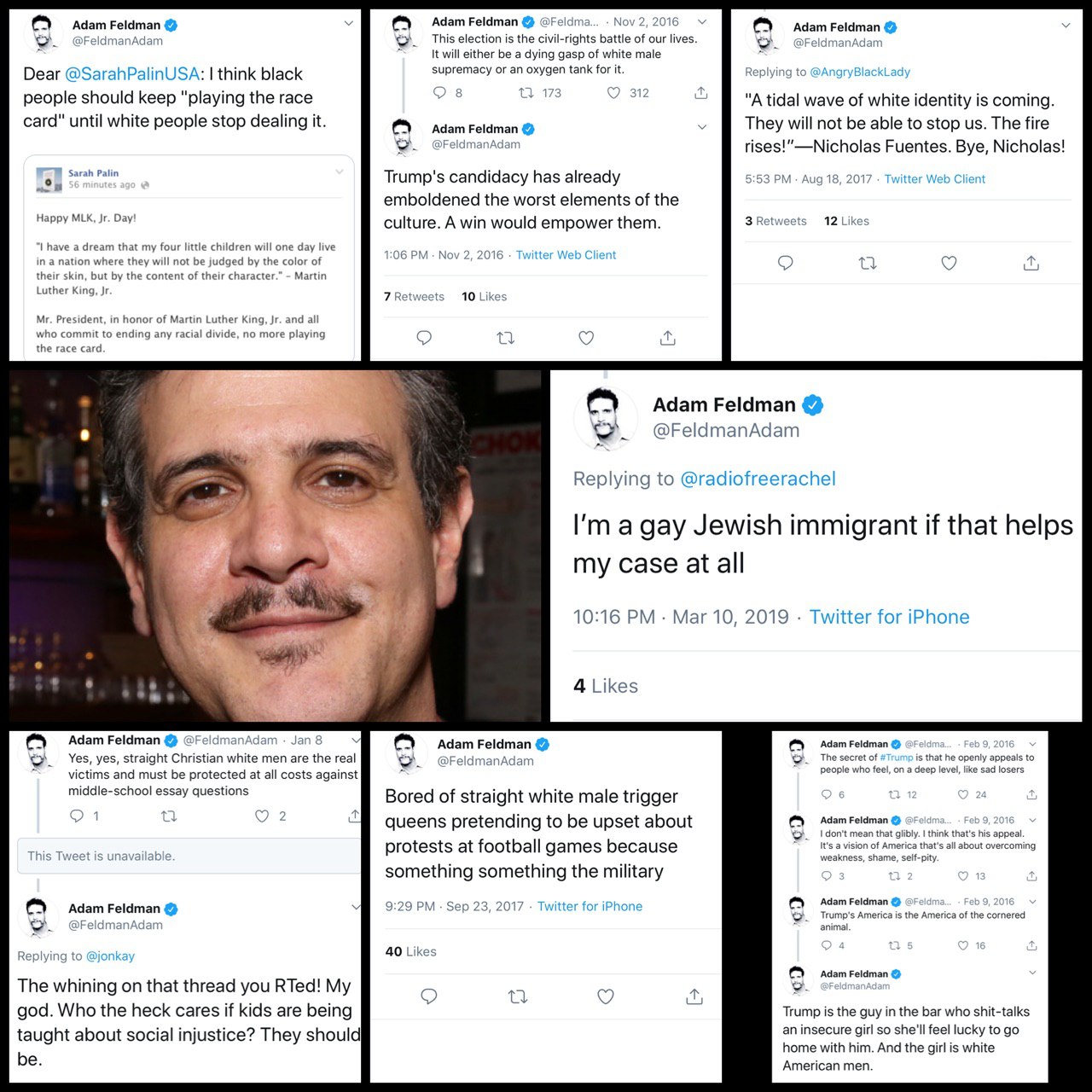Open the @AngryBlackLady reply mention
Screen dimensions: 1092x1092
(860, 72)
